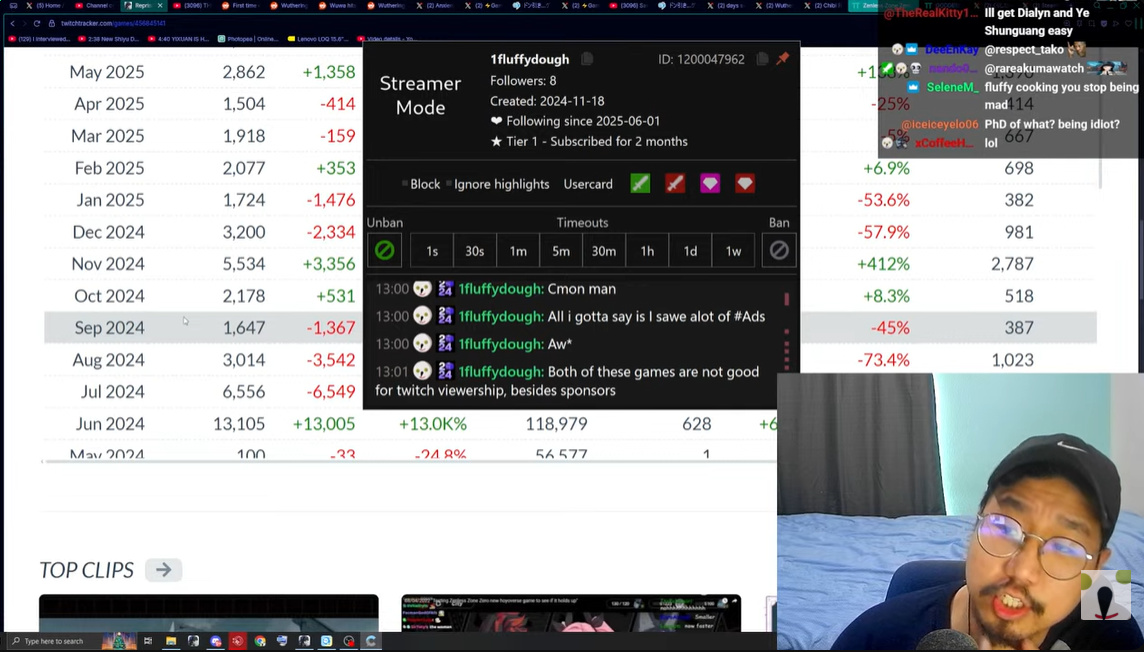Image resolution: width=1144 pixels, height=652 pixels.
Task: Click the 'May 2025' month cell
Action: click(107, 72)
